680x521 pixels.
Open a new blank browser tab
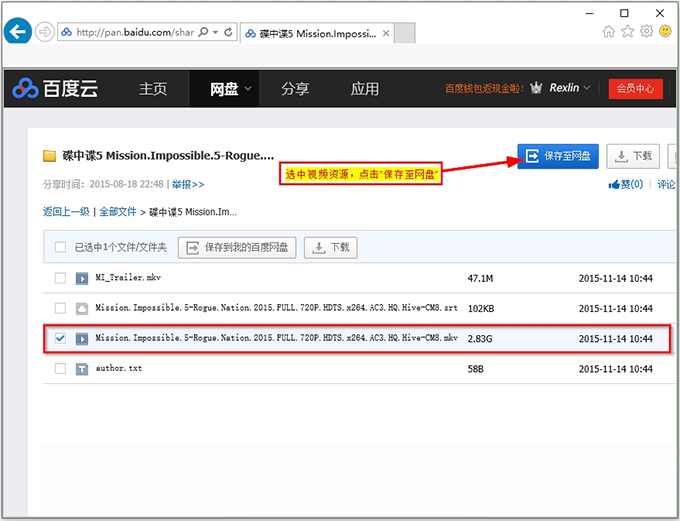[x=405, y=33]
